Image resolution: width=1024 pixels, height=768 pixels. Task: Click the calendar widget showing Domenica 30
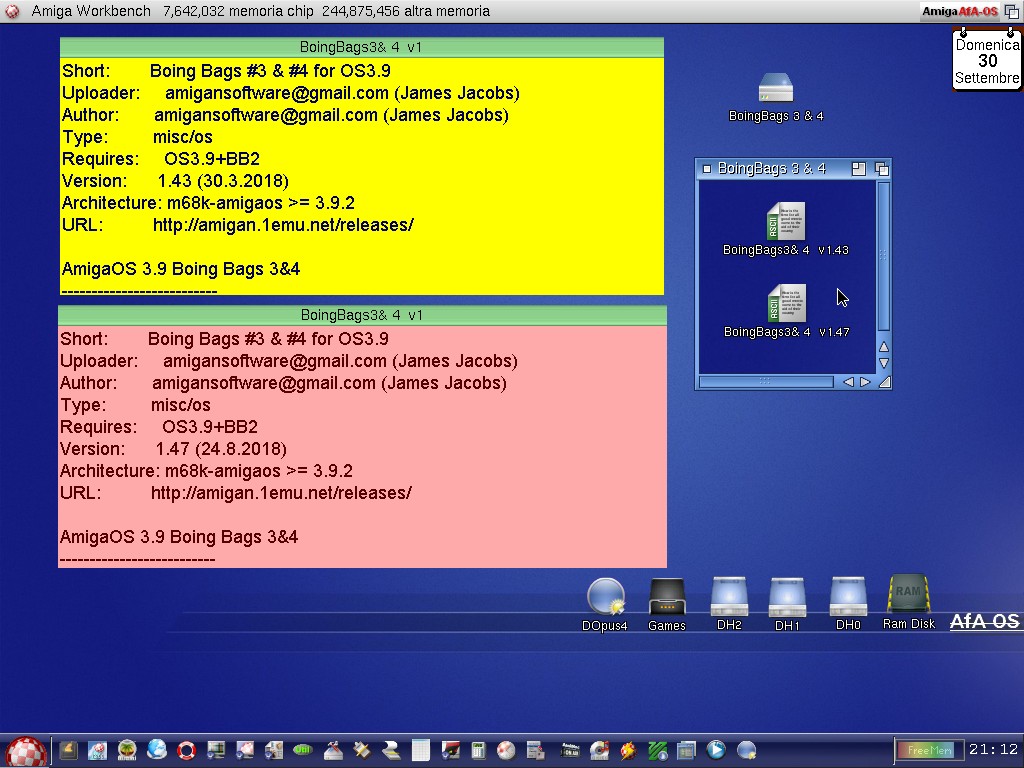click(987, 61)
